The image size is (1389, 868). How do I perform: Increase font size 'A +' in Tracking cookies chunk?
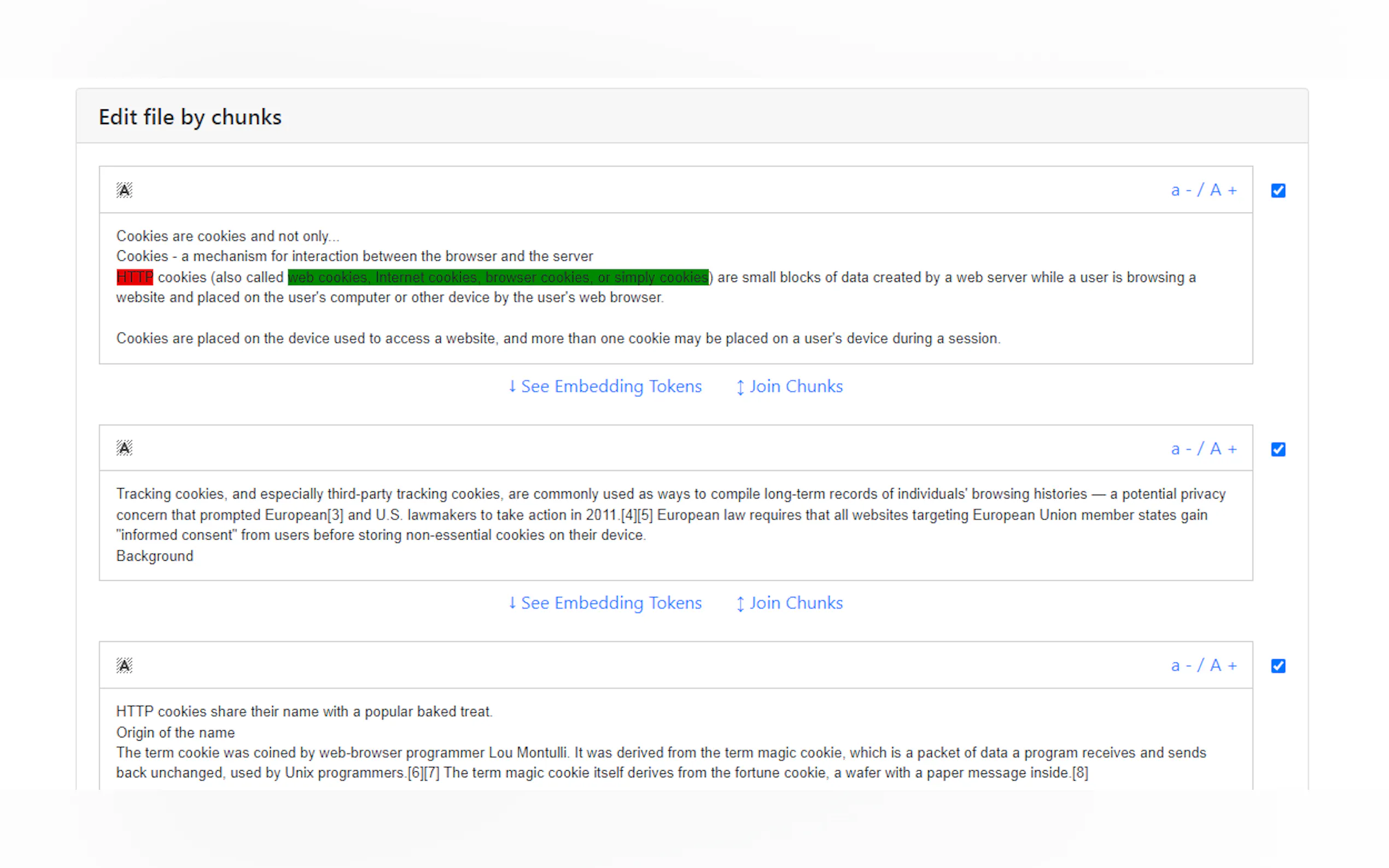click(x=1223, y=448)
